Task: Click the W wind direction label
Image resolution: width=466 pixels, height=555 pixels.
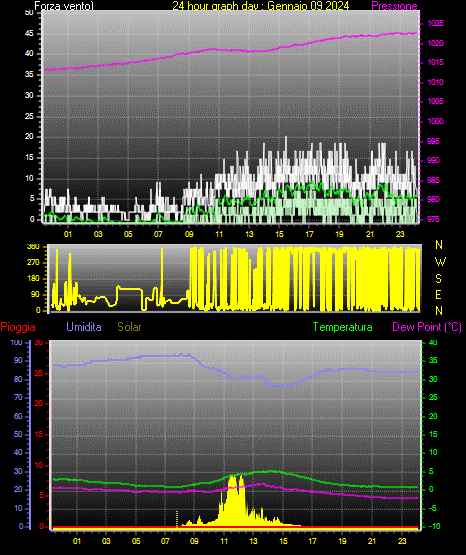Action: click(440, 262)
